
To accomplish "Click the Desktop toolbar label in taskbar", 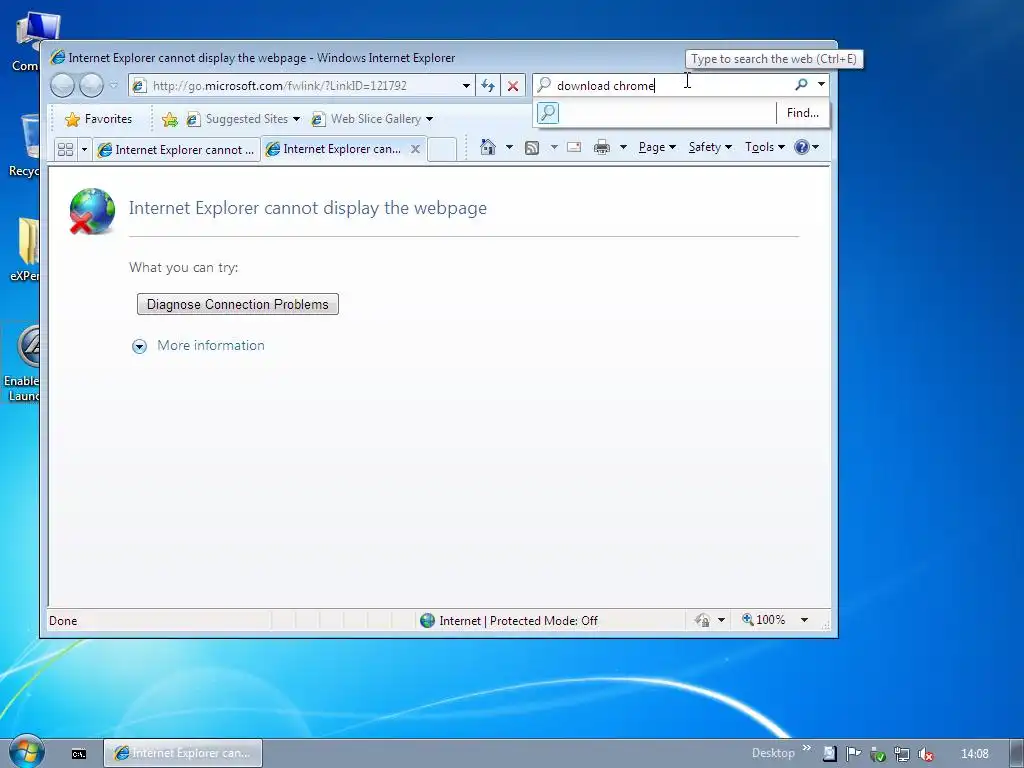I will tap(773, 753).
